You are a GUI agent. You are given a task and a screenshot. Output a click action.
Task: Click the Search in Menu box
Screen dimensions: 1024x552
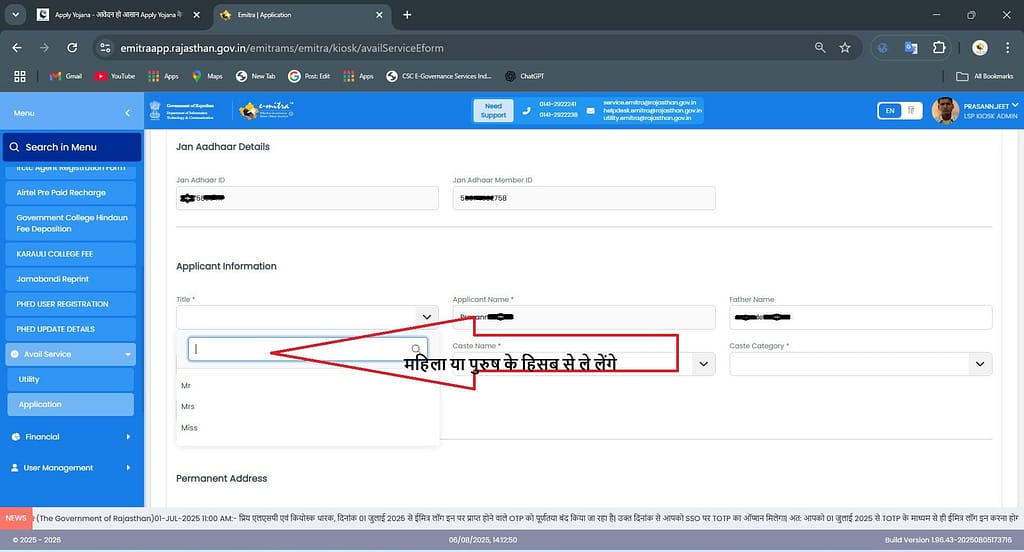[x=72, y=147]
